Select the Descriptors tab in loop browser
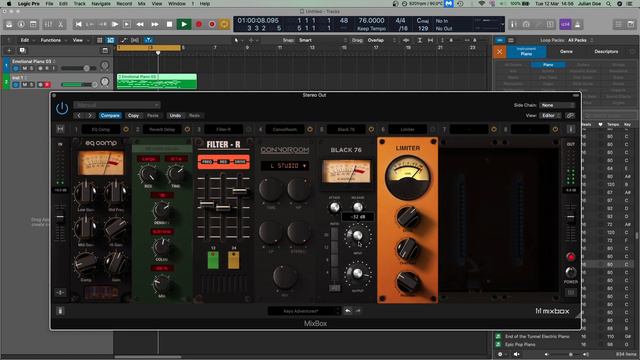This screenshot has width=640, height=360. pos(606,52)
